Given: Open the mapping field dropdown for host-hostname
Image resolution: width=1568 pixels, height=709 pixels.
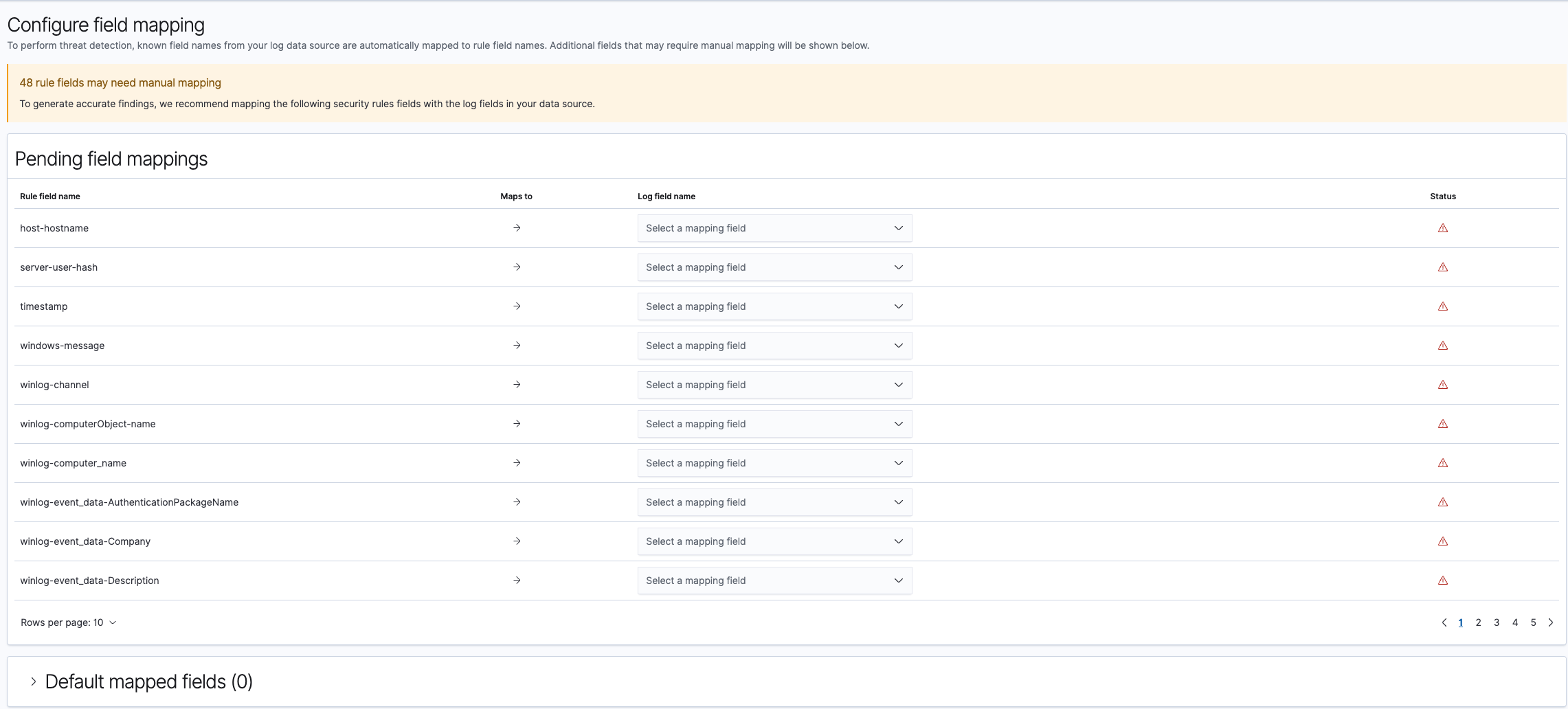Looking at the screenshot, I should 774,227.
